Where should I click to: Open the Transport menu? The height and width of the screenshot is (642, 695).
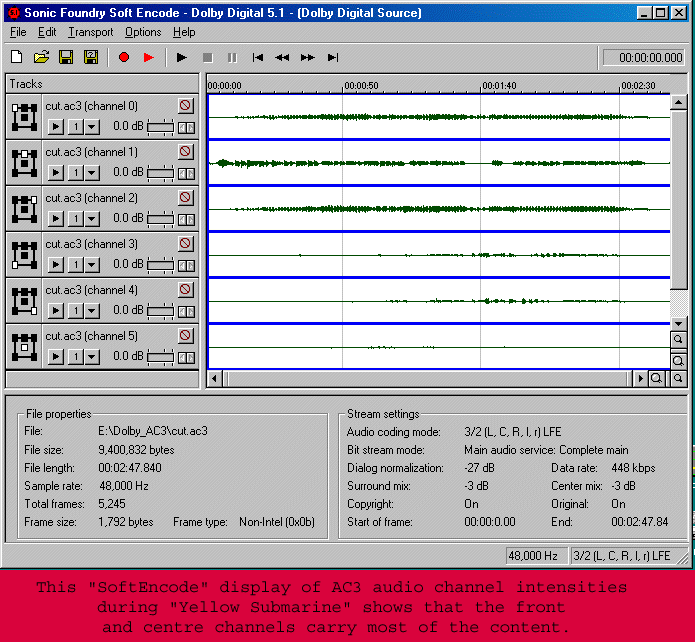click(90, 32)
